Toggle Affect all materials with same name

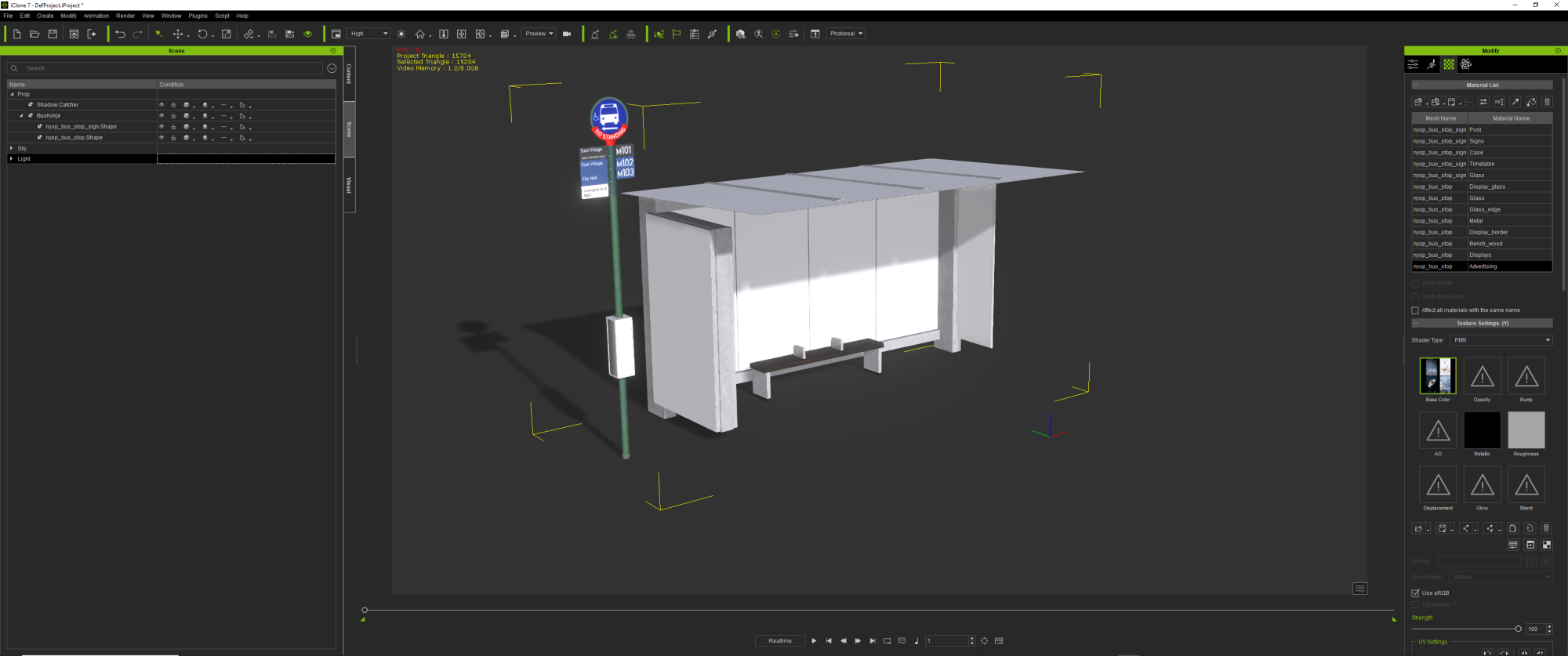coord(1415,310)
